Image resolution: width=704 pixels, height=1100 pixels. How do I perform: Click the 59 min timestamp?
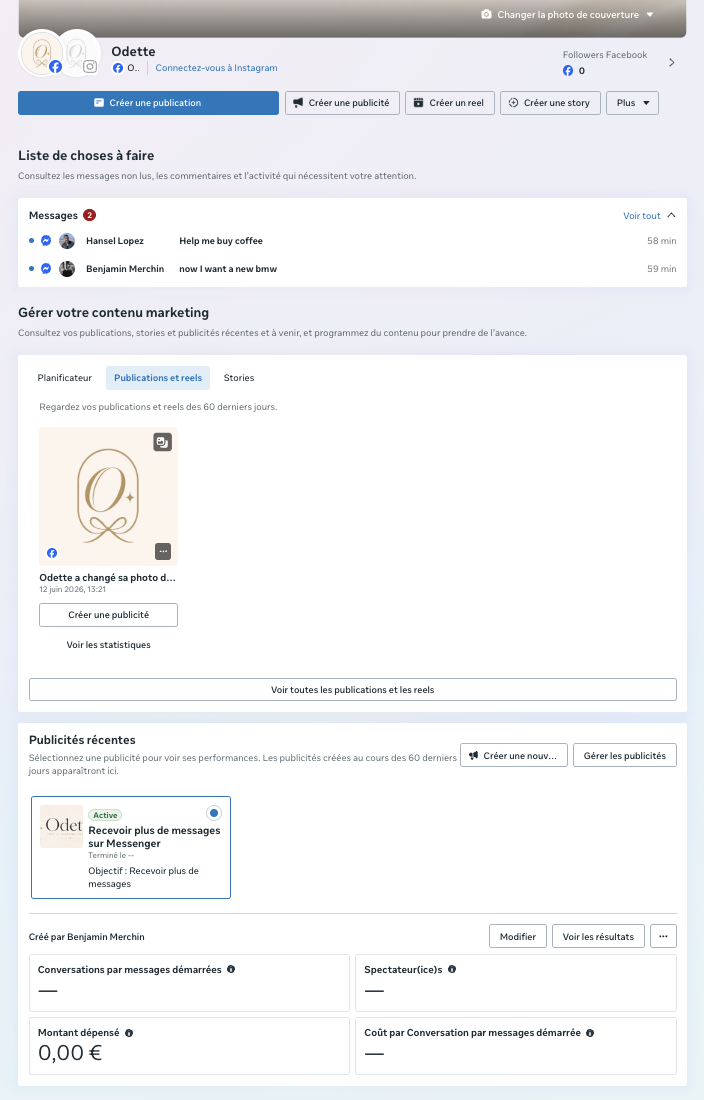(x=661, y=269)
